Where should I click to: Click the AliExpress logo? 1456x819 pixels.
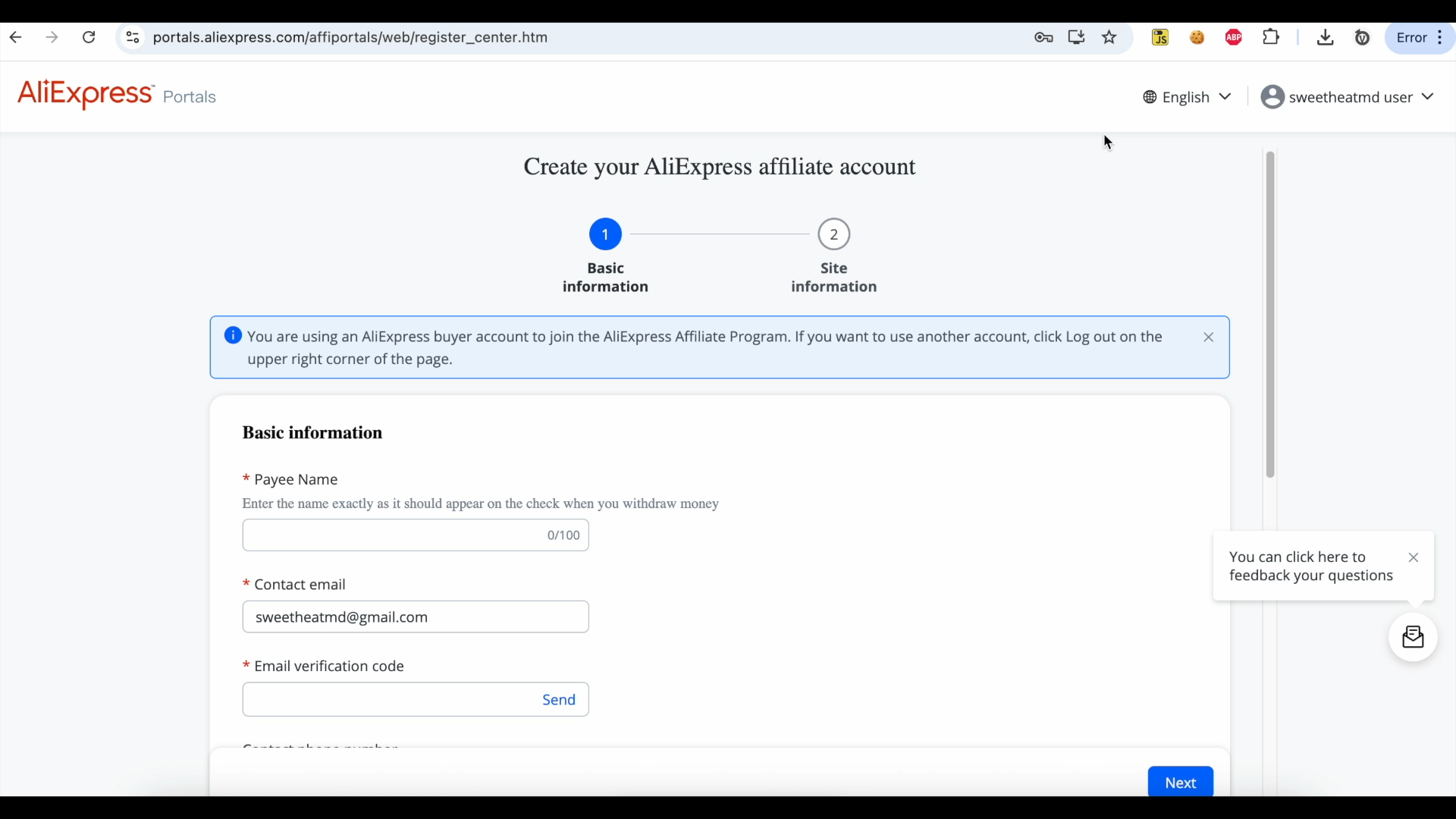tap(86, 94)
